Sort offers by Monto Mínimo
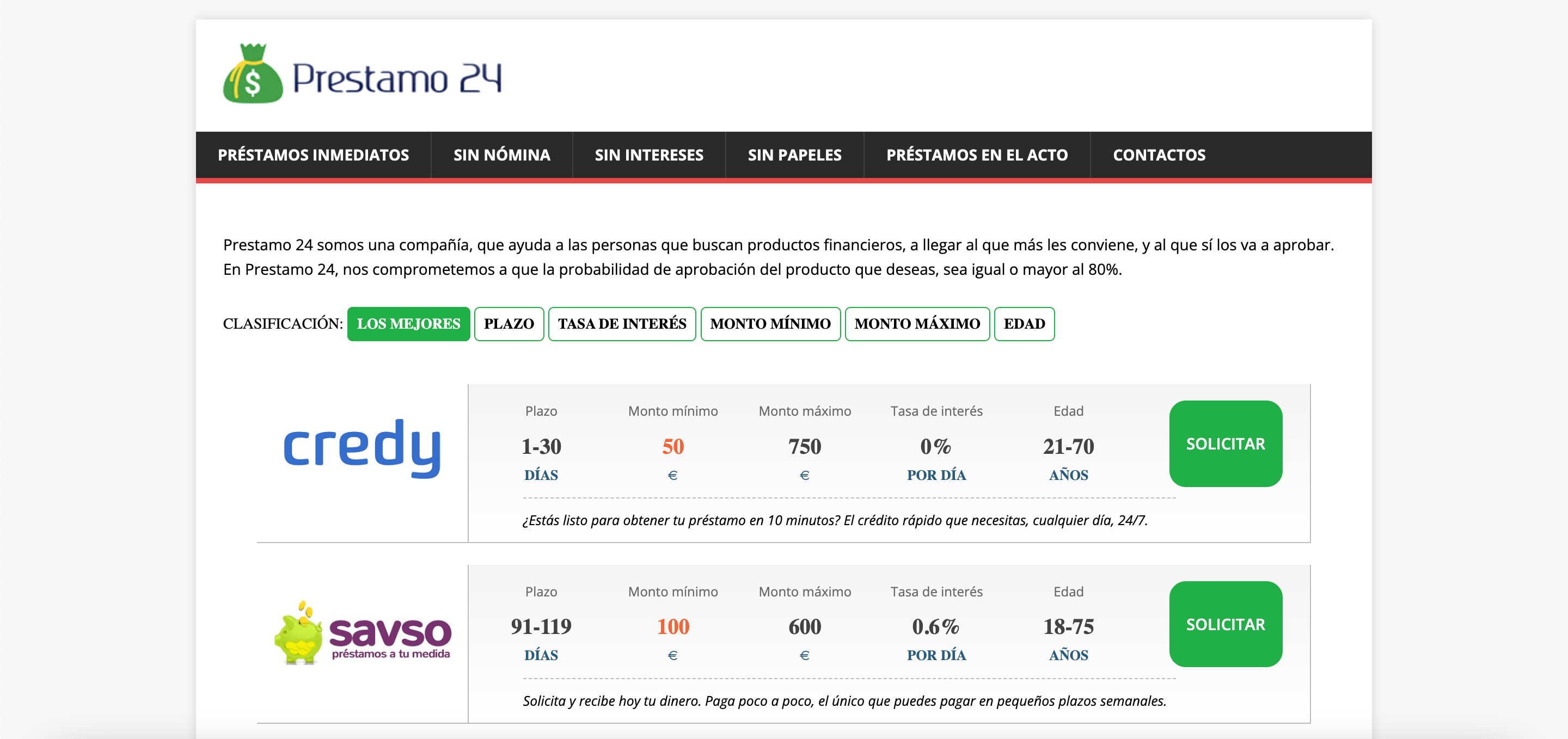This screenshot has width=1568, height=739. pyautogui.click(x=770, y=324)
